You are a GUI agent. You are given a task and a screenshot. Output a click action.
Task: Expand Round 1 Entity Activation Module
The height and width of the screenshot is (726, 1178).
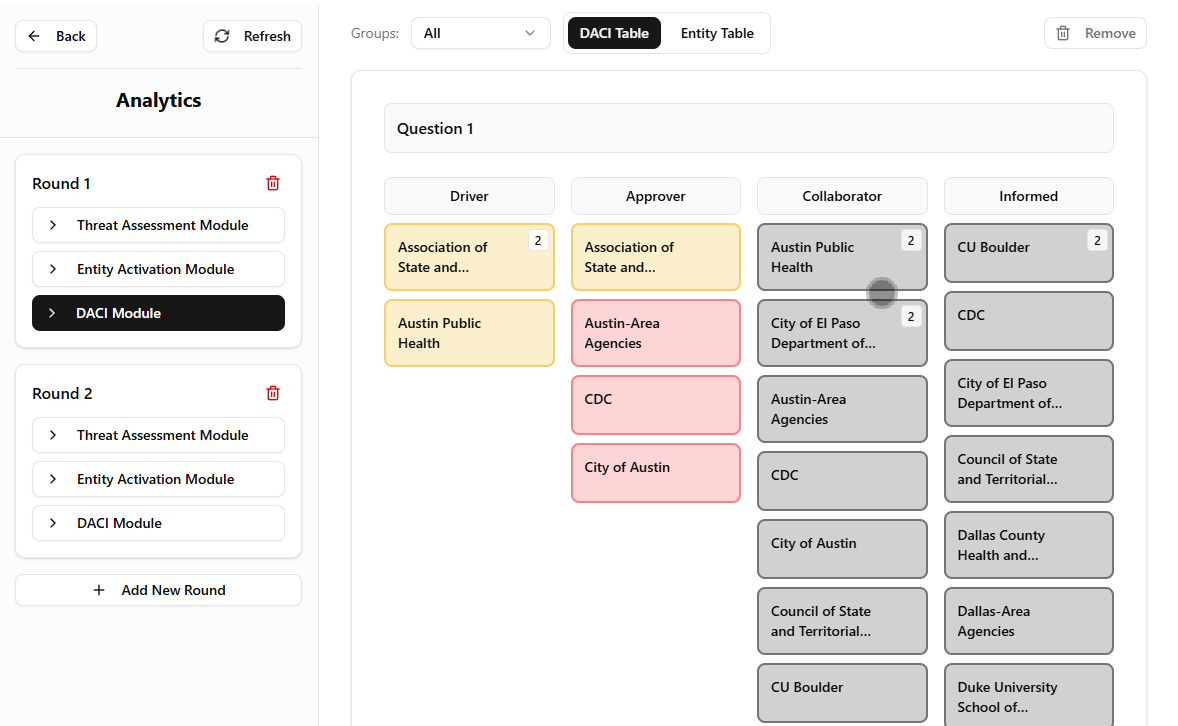[53, 269]
